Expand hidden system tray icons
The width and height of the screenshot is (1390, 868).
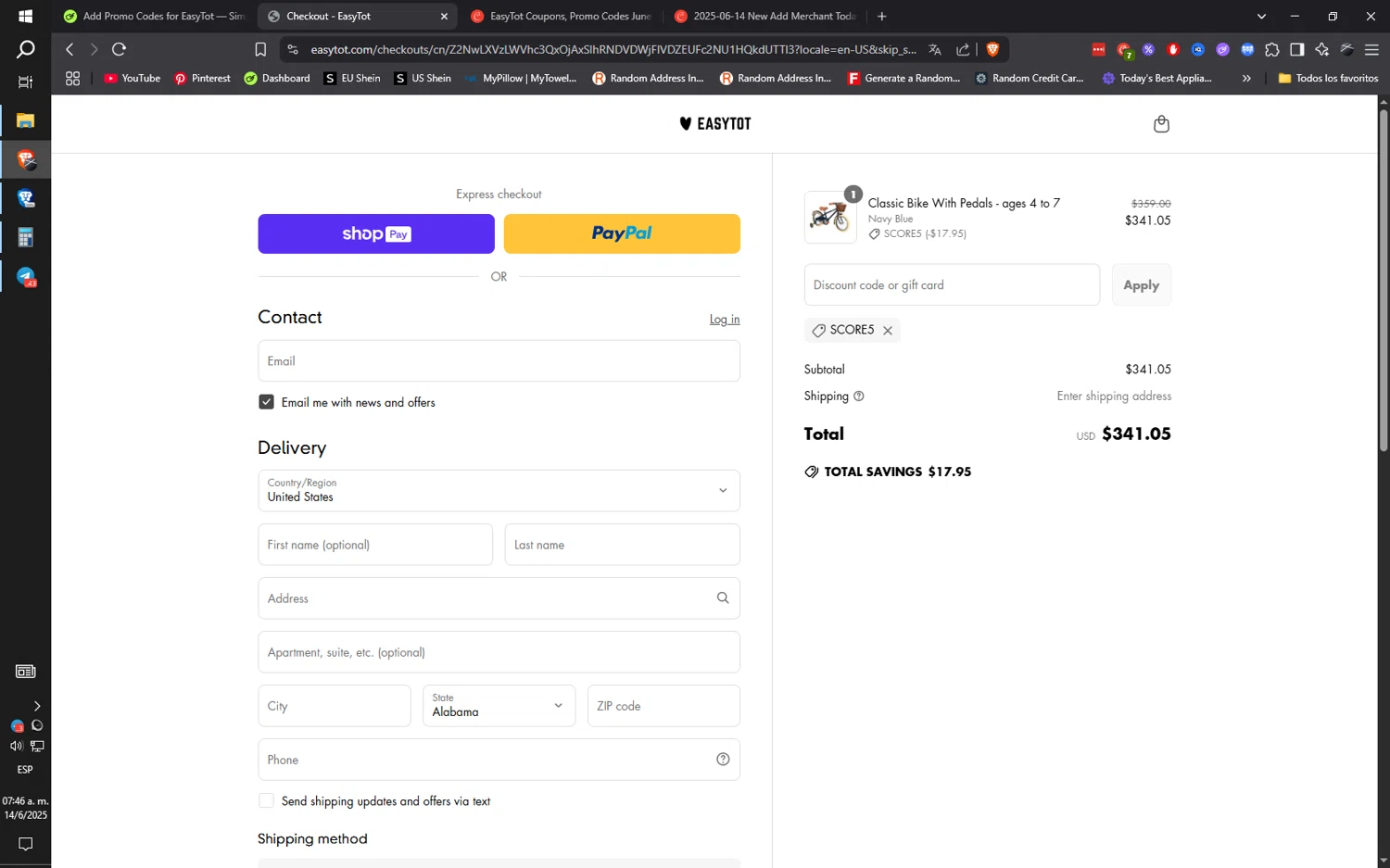click(x=36, y=706)
